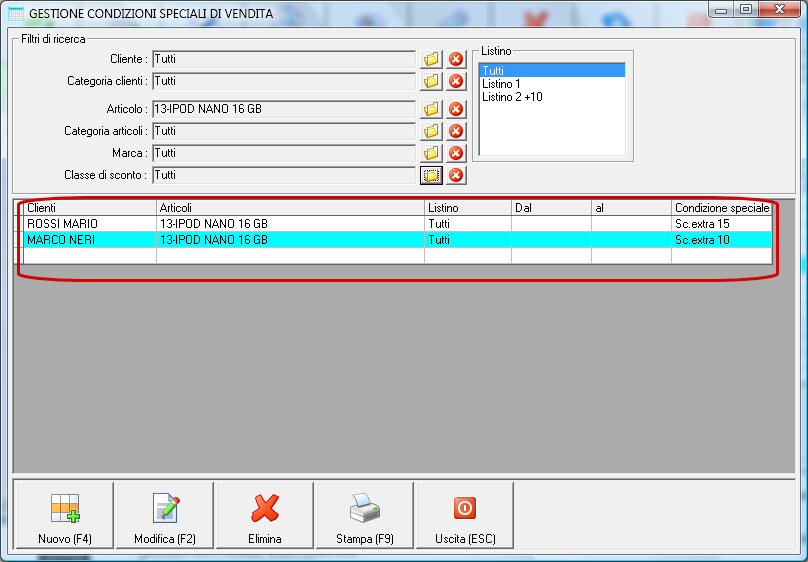Click the Categoria articoli filter field
Image resolution: width=808 pixels, height=562 pixels.
284,131
